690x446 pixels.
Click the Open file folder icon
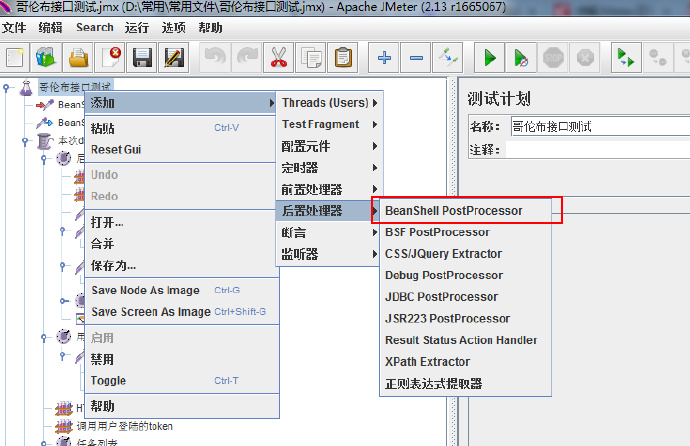pyautogui.click(x=78, y=58)
